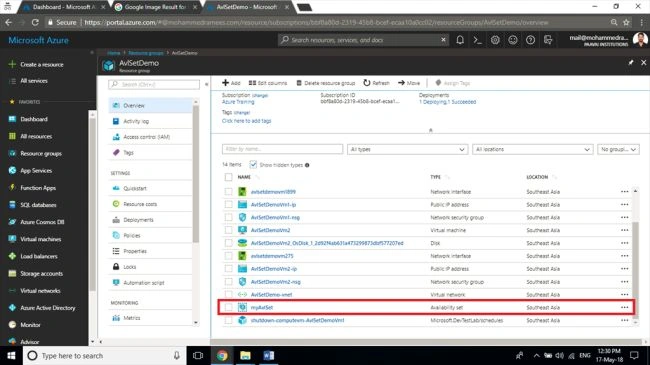The image size is (650, 365).
Task: Open the help question mark icon
Action: point(530,40)
